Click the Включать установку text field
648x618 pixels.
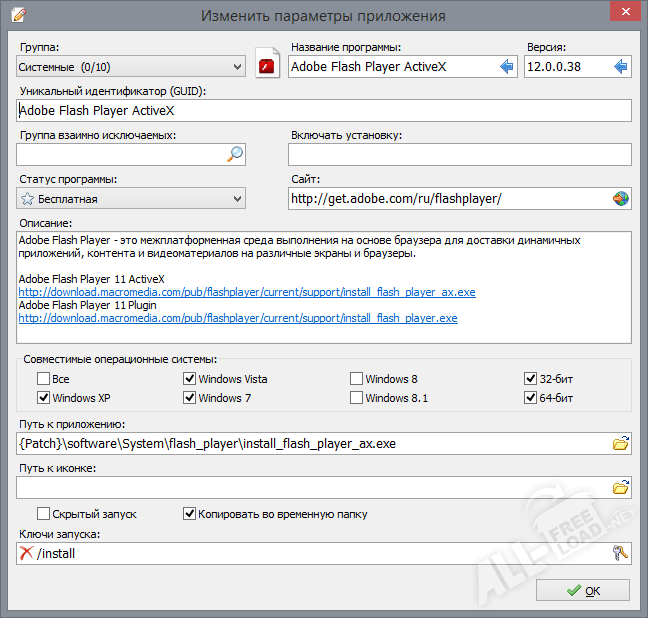tap(460, 154)
